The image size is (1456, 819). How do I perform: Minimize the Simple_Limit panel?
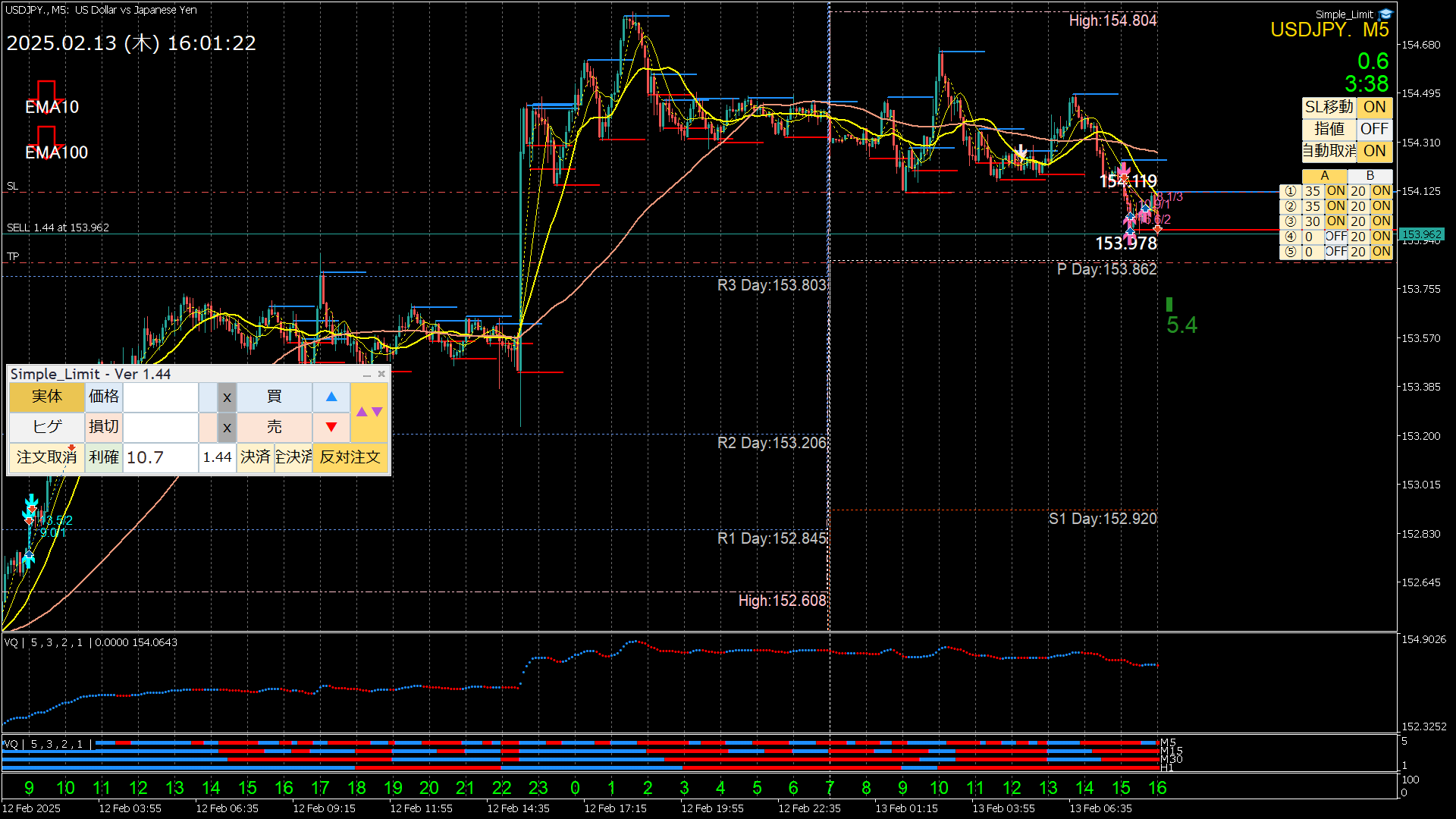coord(367,375)
